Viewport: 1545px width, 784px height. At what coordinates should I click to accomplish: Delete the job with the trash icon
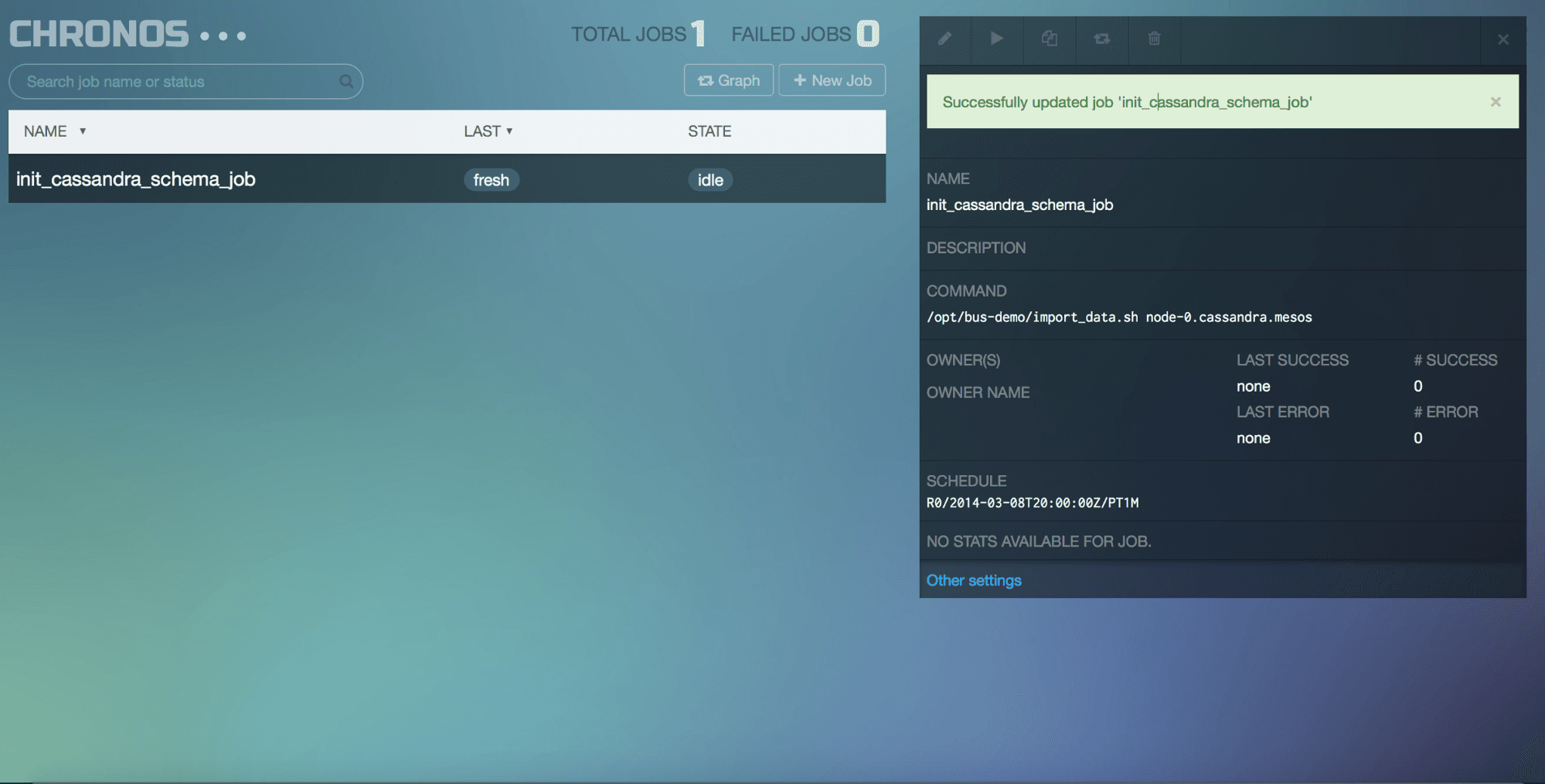[1154, 39]
